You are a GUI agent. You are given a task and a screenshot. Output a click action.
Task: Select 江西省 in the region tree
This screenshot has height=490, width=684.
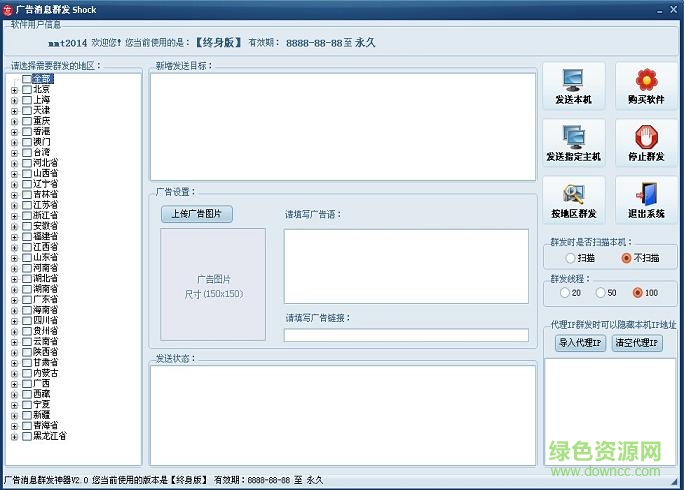46,247
